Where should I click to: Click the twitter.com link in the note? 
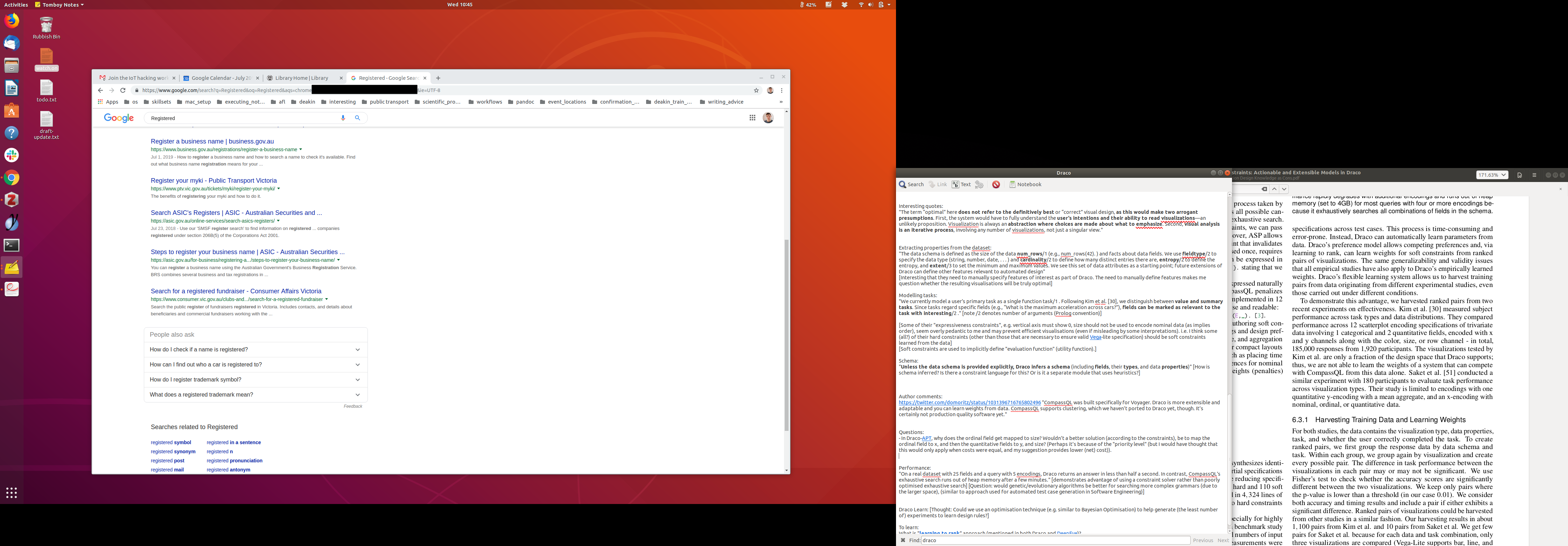969,402
